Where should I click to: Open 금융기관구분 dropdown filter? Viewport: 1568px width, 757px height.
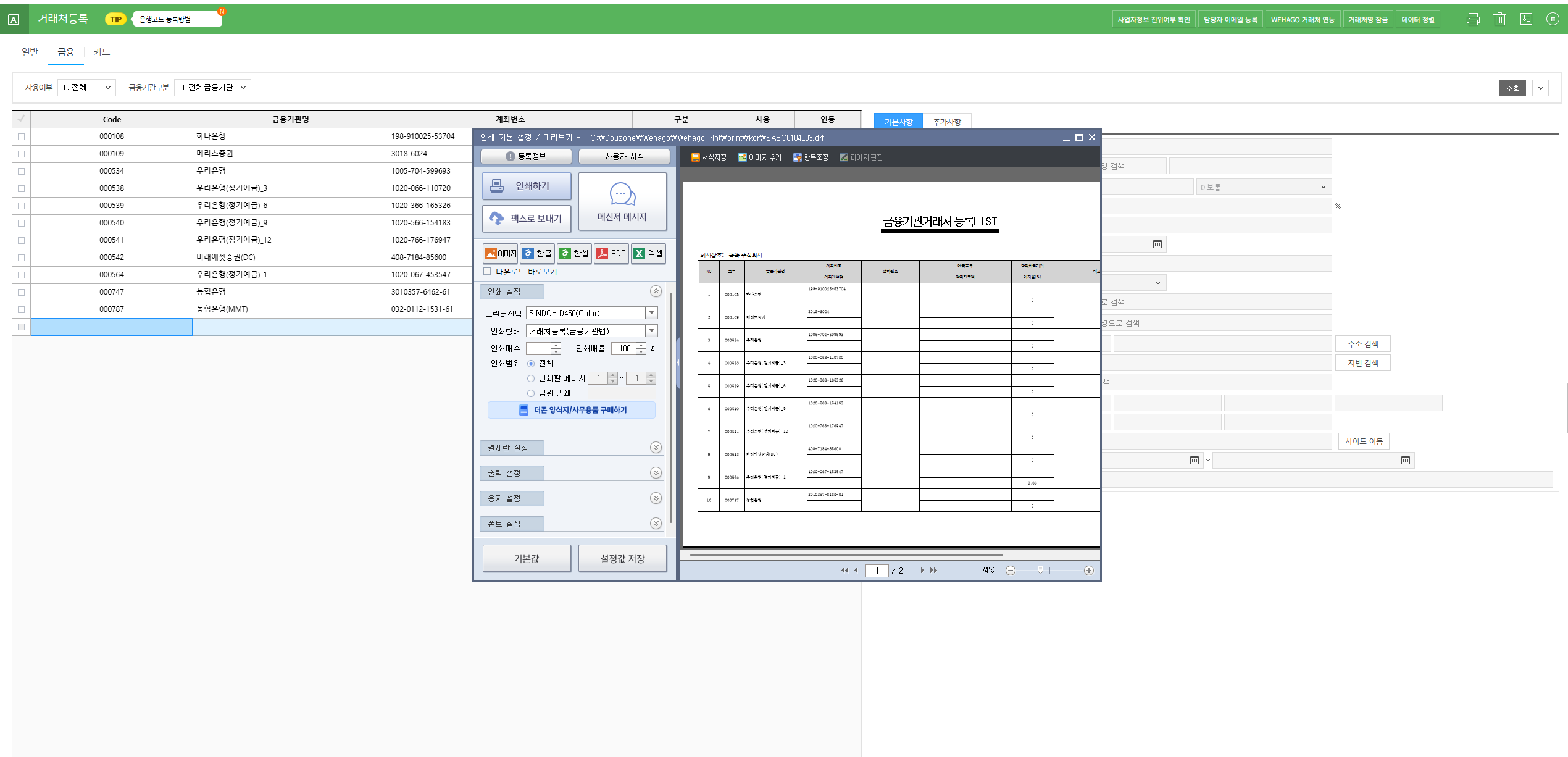pos(212,88)
